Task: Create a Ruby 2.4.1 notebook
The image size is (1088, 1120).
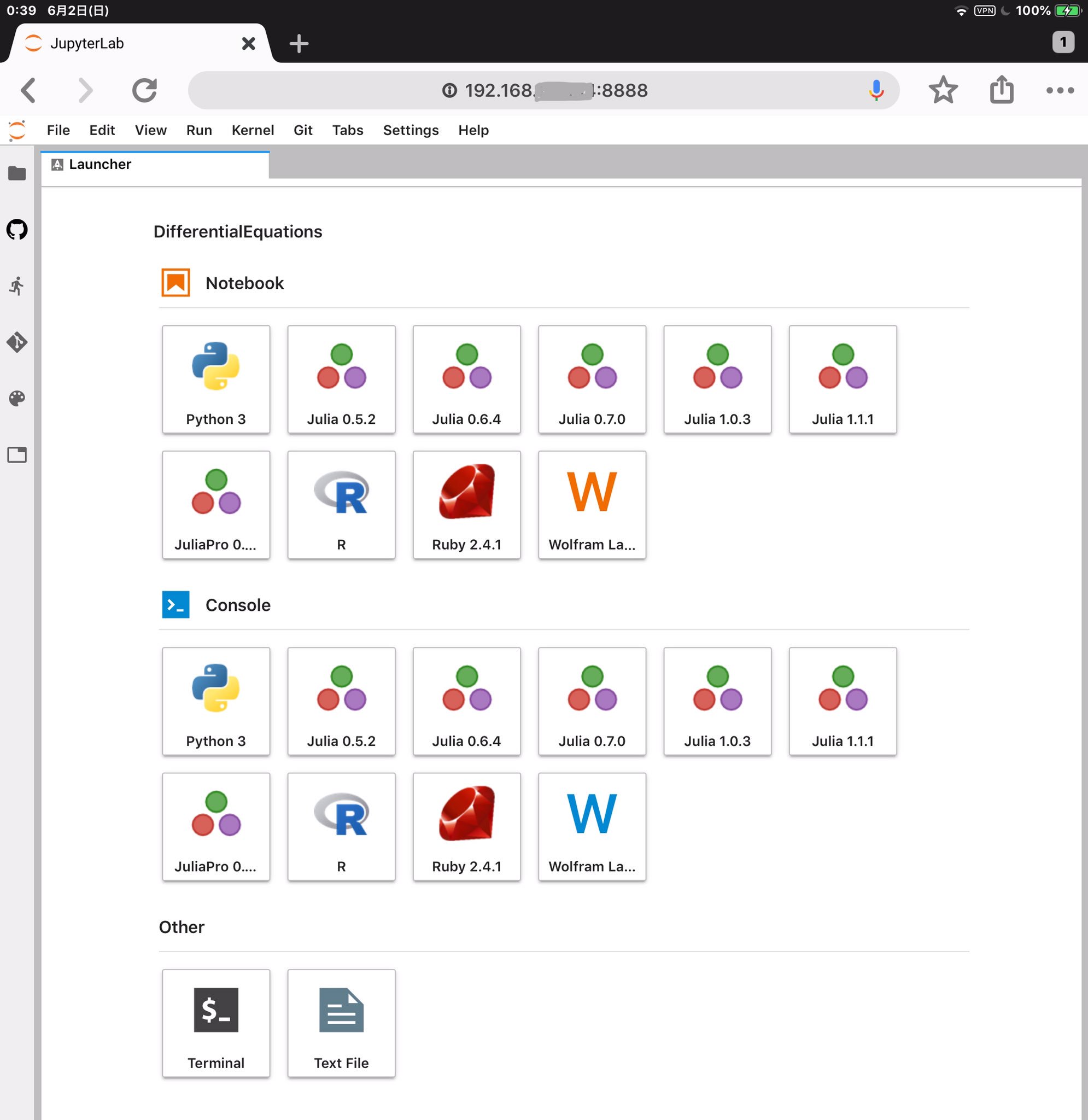Action: pyautogui.click(x=467, y=505)
